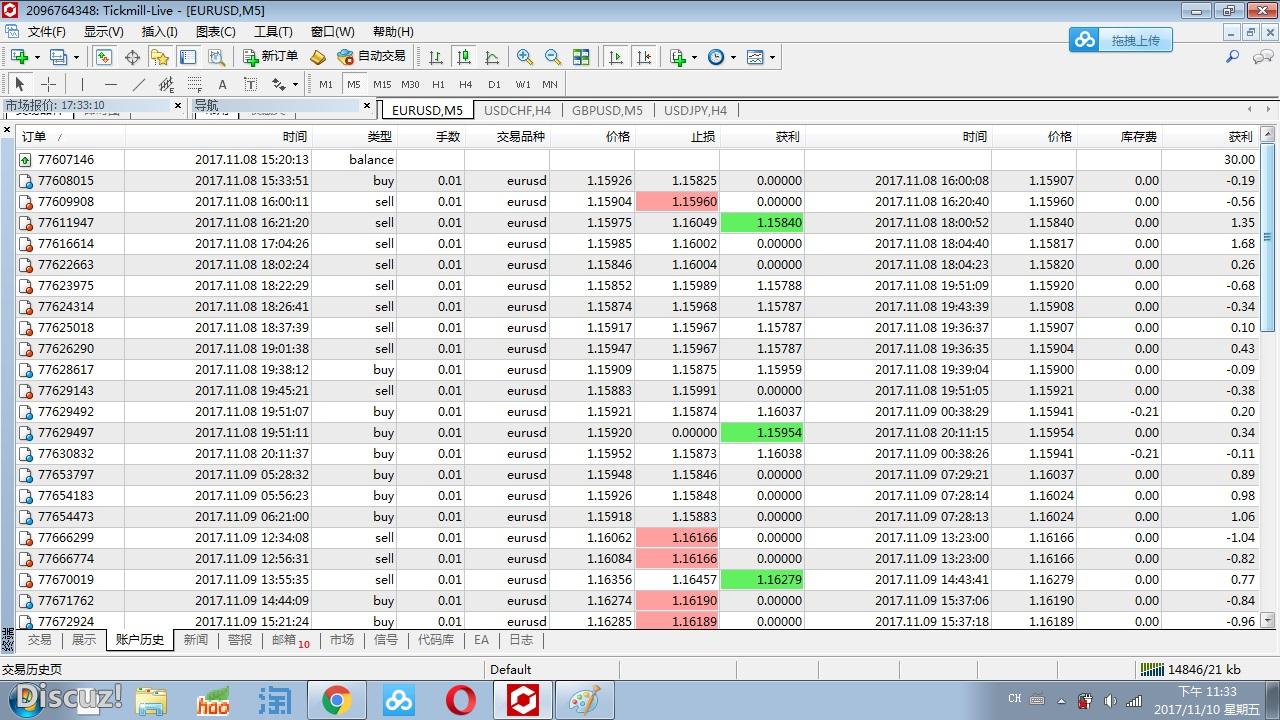Show the Data Window crosshair icon
1280x720 pixels.
click(x=132, y=57)
